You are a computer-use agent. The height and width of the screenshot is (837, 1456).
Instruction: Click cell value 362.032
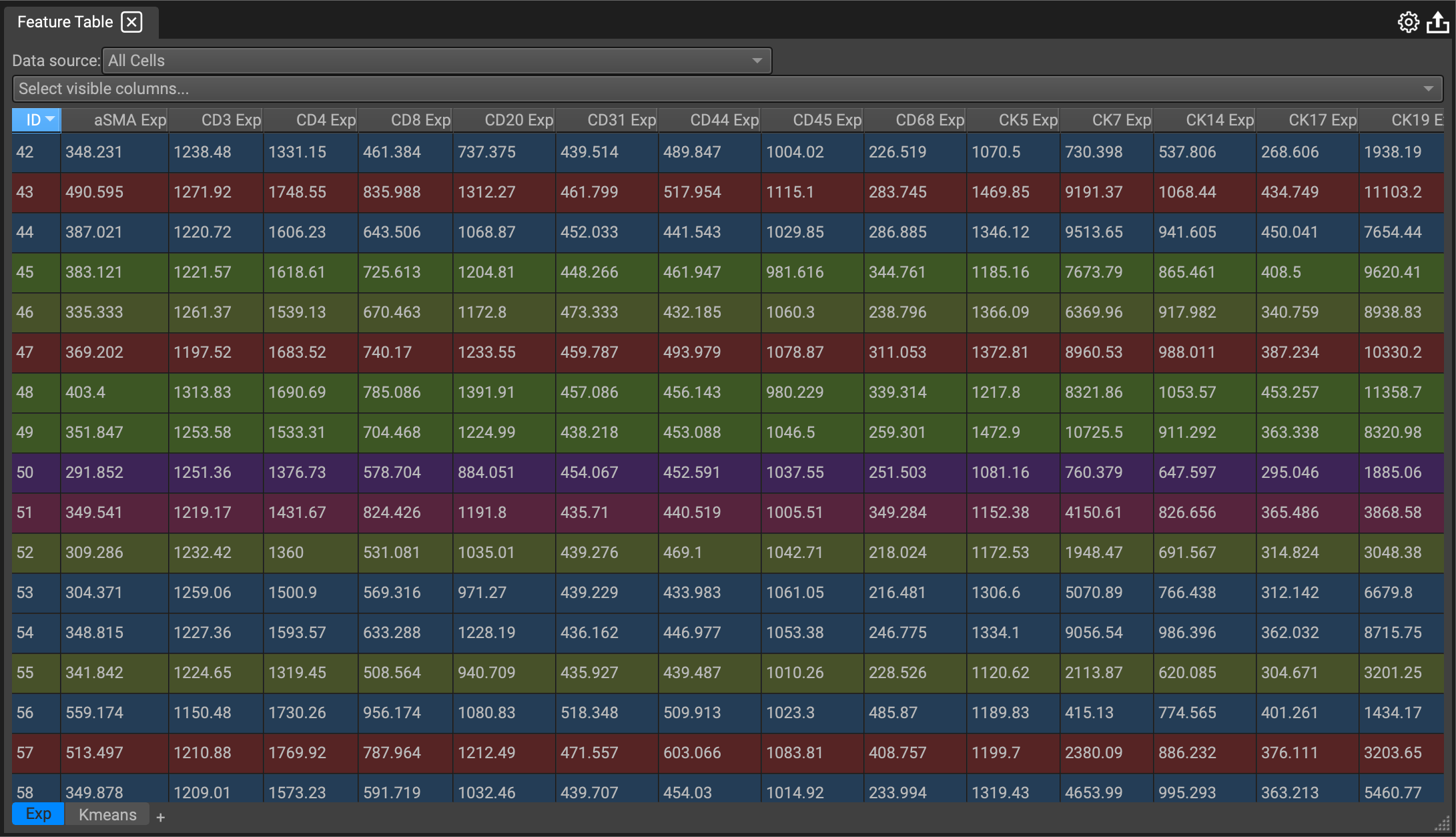[x=1290, y=633]
